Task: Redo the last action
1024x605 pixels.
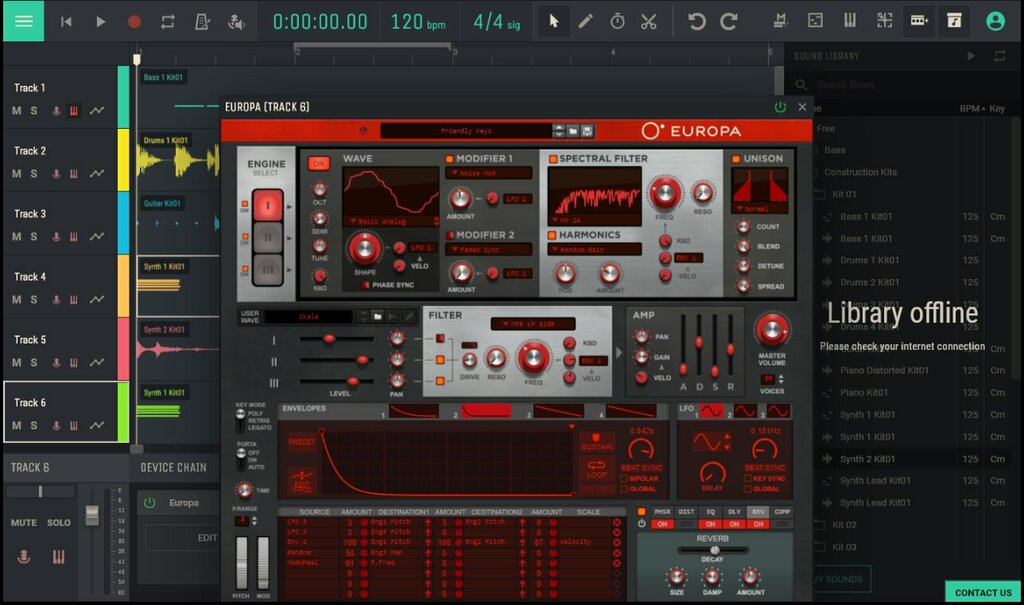Action: [729, 22]
